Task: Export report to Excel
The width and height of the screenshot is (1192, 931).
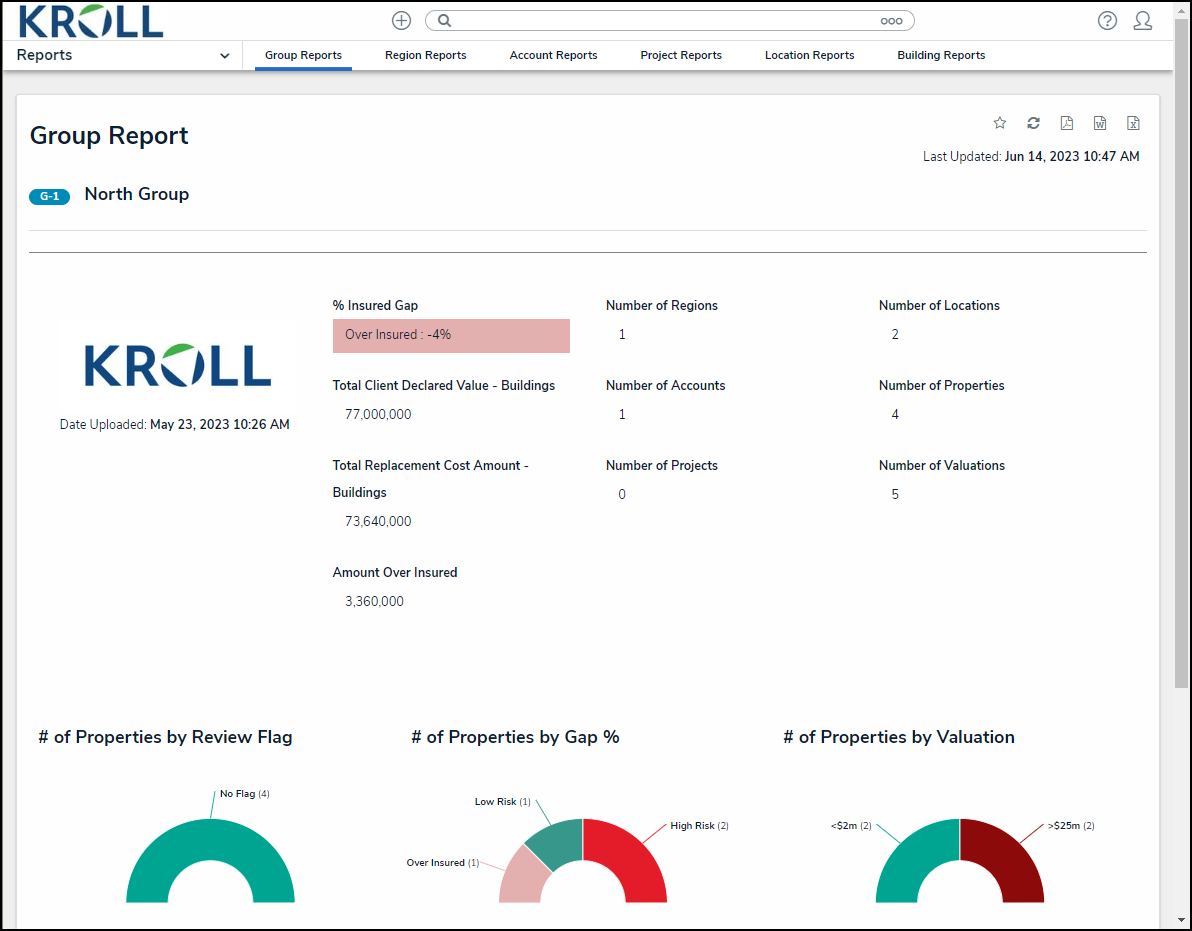Action: click(x=1133, y=122)
